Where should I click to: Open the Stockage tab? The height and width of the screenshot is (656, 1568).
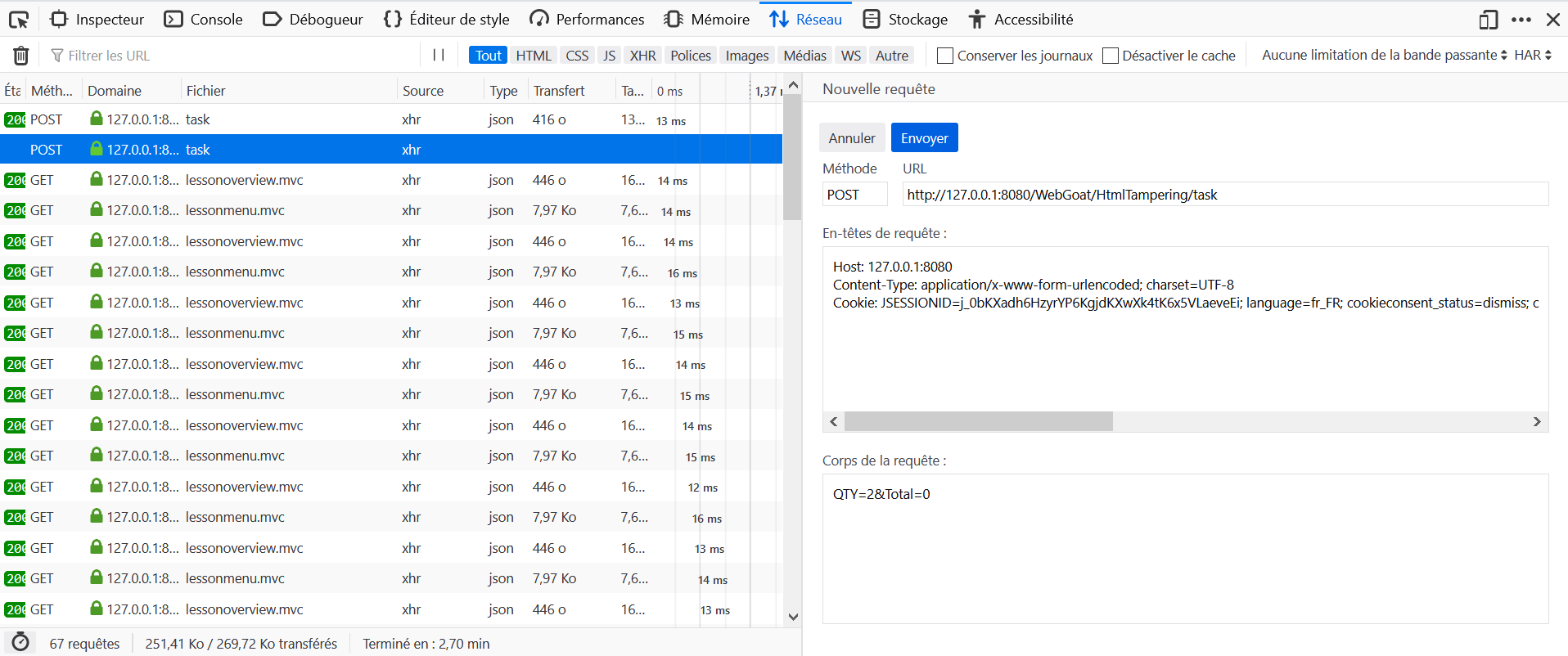[906, 19]
